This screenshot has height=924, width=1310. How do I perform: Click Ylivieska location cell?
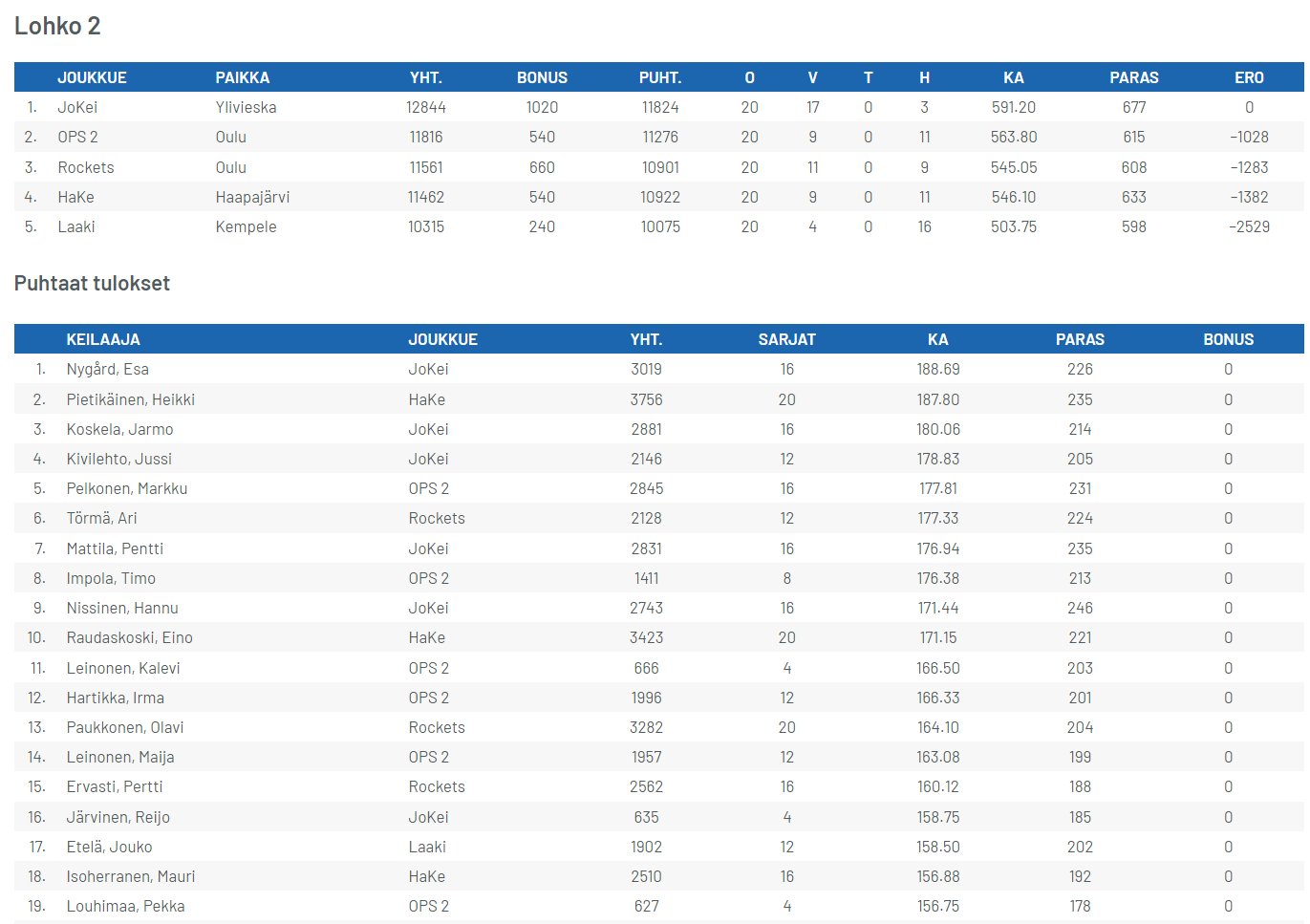pos(246,107)
